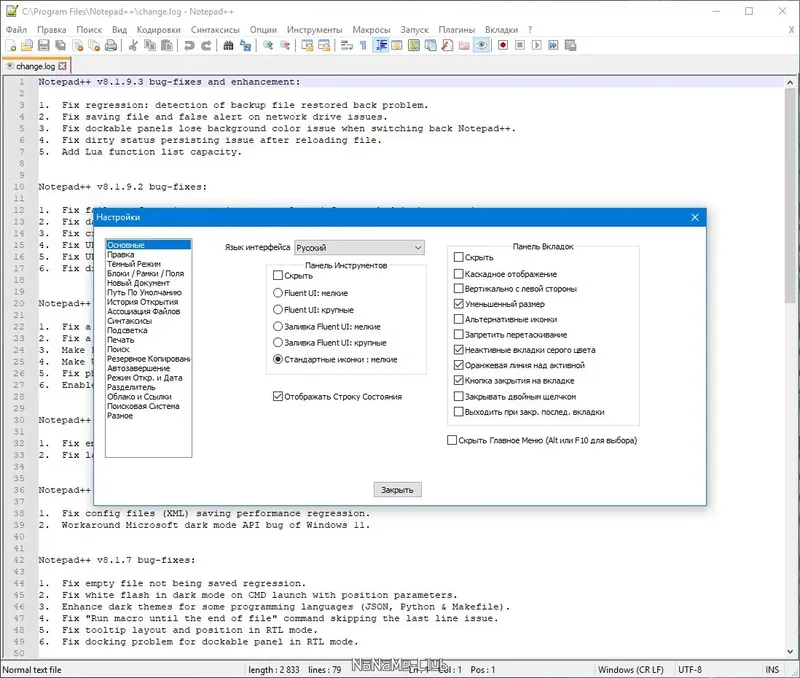Open the Плагины menu
The height and width of the screenshot is (678, 800).
click(x=456, y=30)
